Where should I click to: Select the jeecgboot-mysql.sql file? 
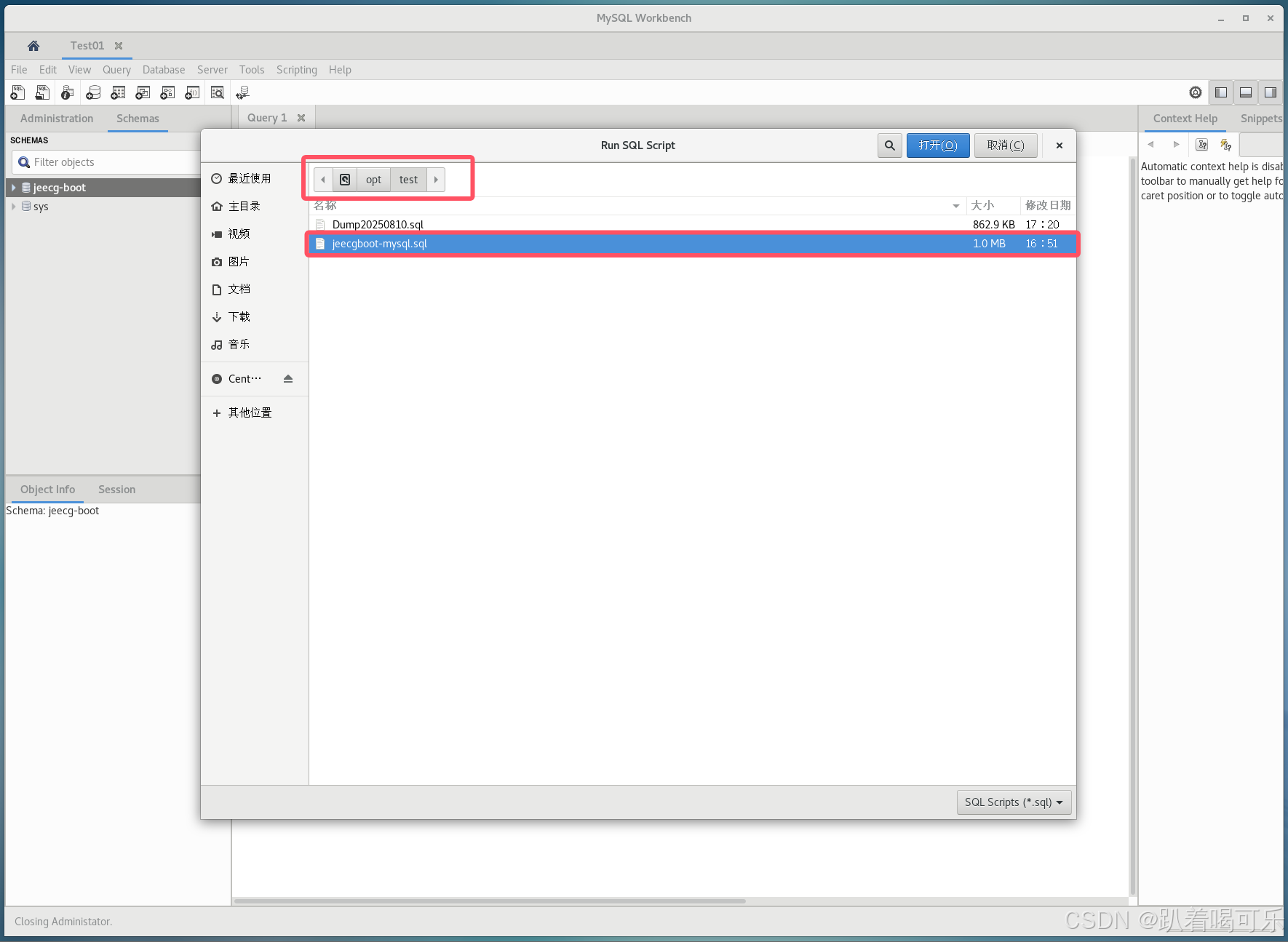coord(692,244)
